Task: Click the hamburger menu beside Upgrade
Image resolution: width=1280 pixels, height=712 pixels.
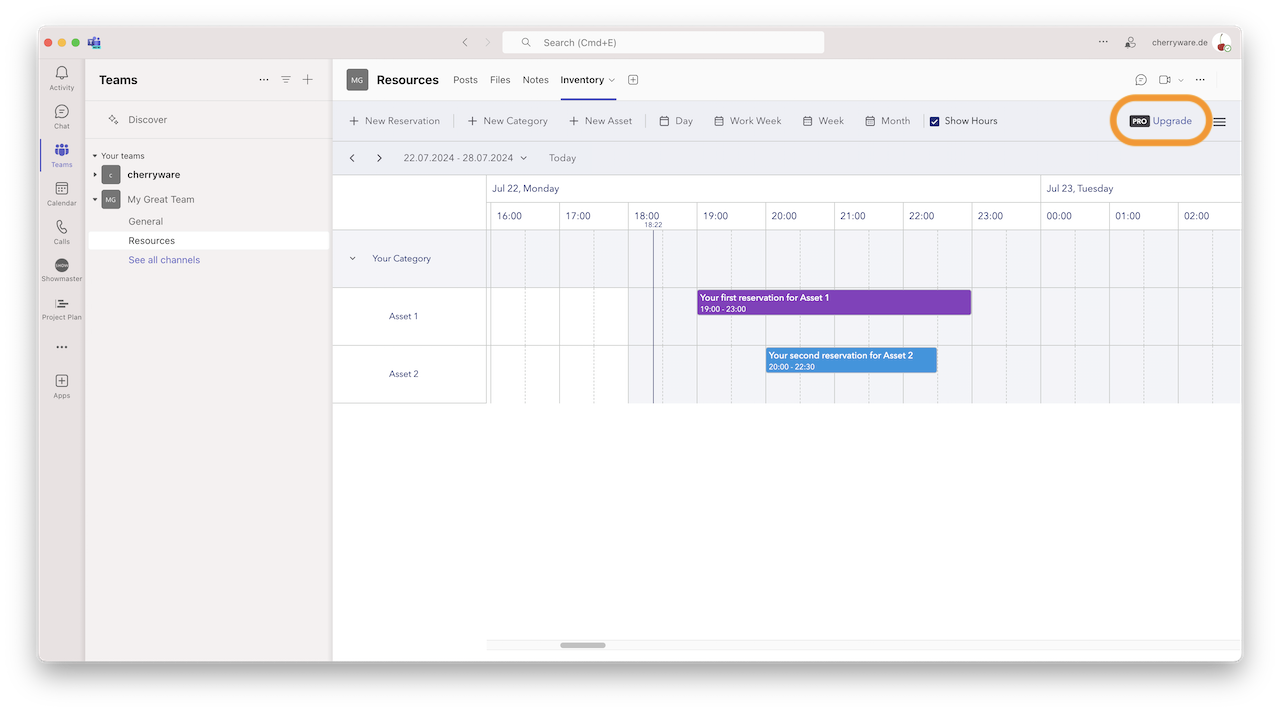Action: click(x=1219, y=122)
